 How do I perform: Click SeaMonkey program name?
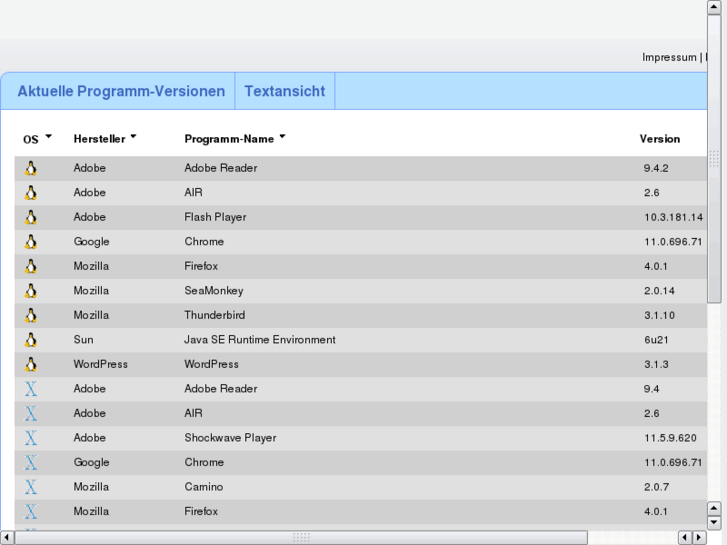tap(214, 291)
